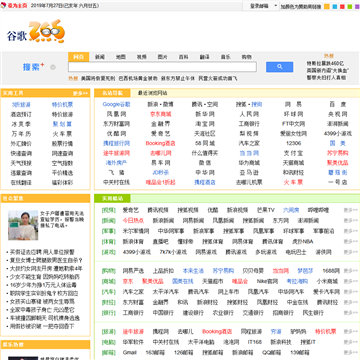Switch to the 名站导航 tab

(112, 93)
